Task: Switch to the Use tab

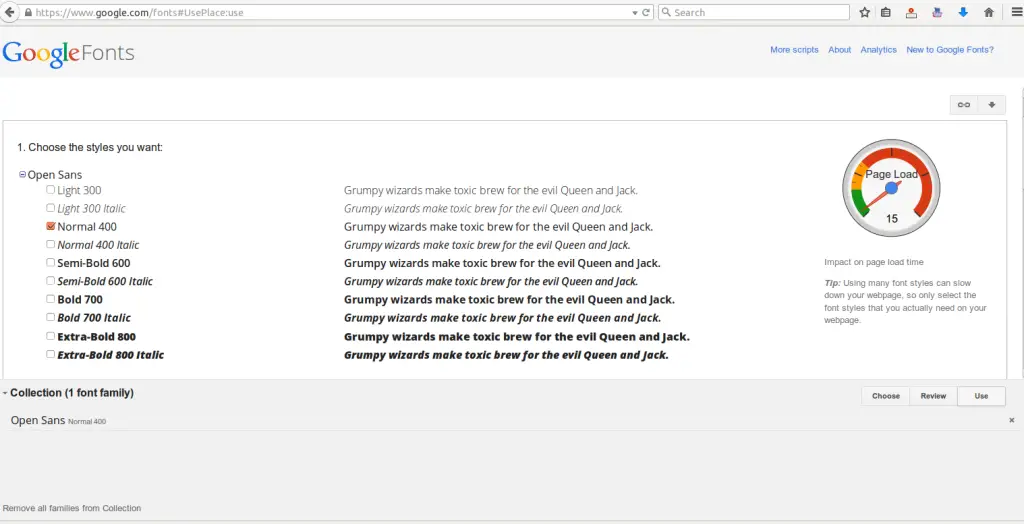Action: click(981, 396)
